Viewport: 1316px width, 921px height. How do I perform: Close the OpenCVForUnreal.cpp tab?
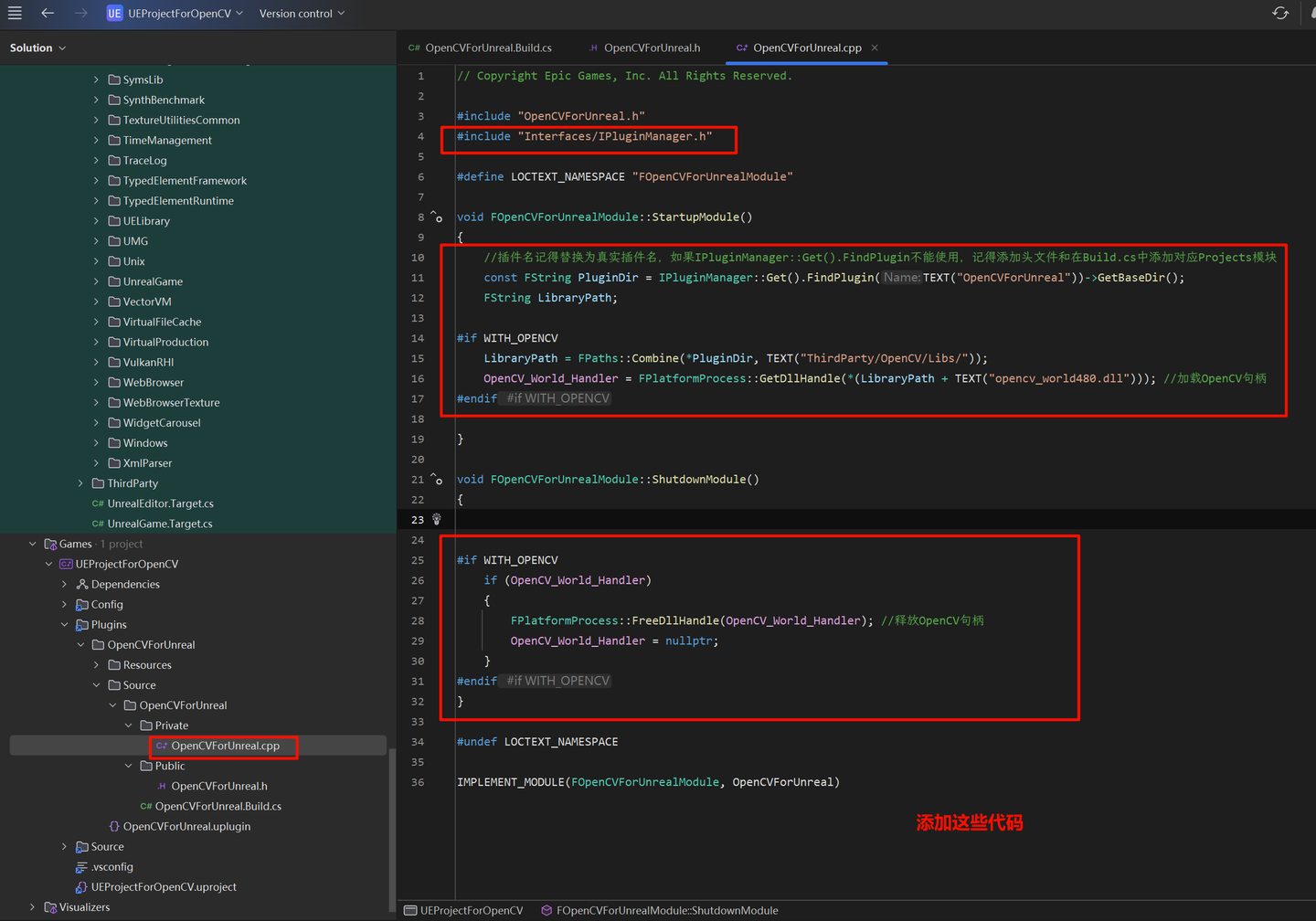(875, 48)
